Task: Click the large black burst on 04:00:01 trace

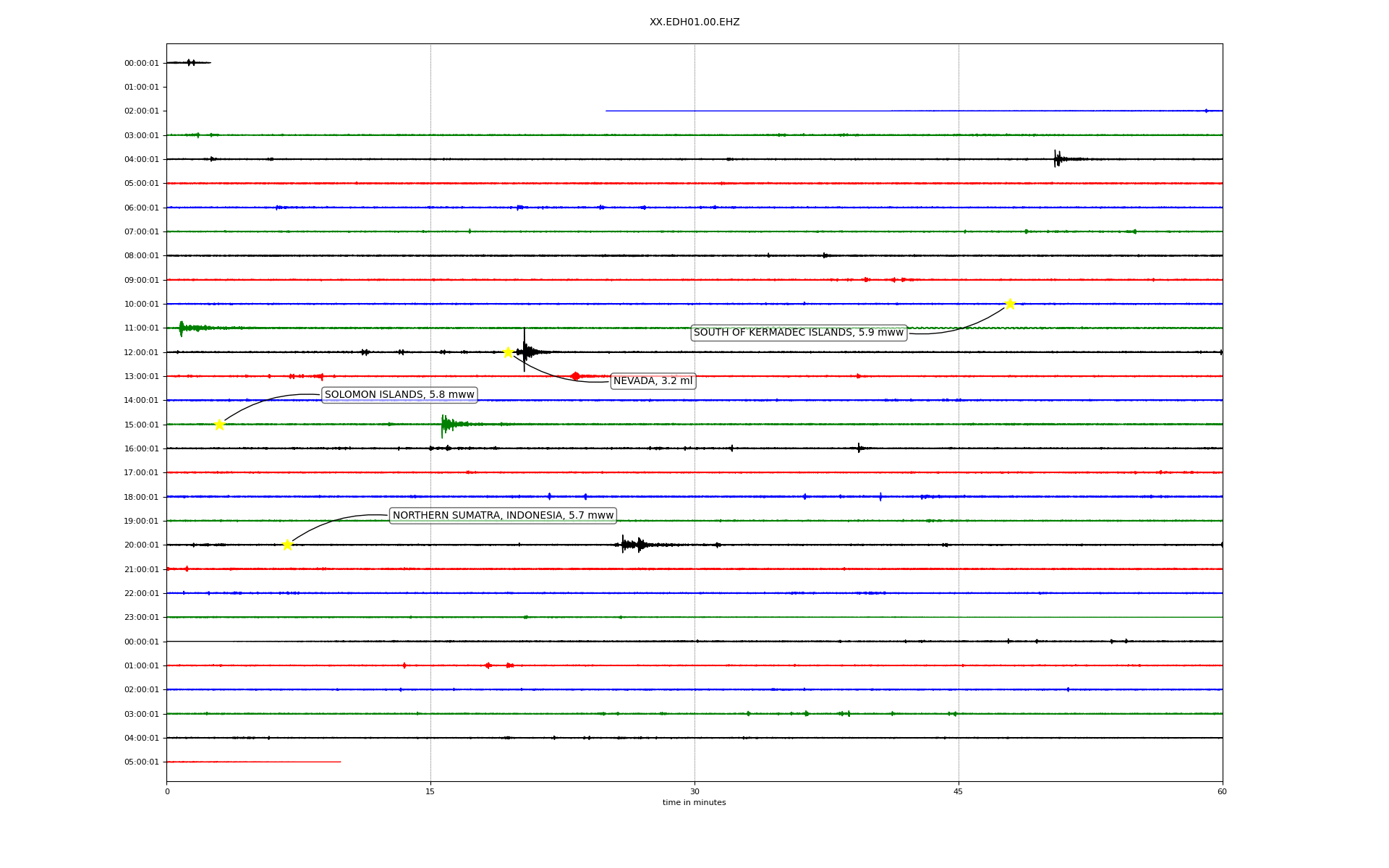Action: pos(1058,158)
